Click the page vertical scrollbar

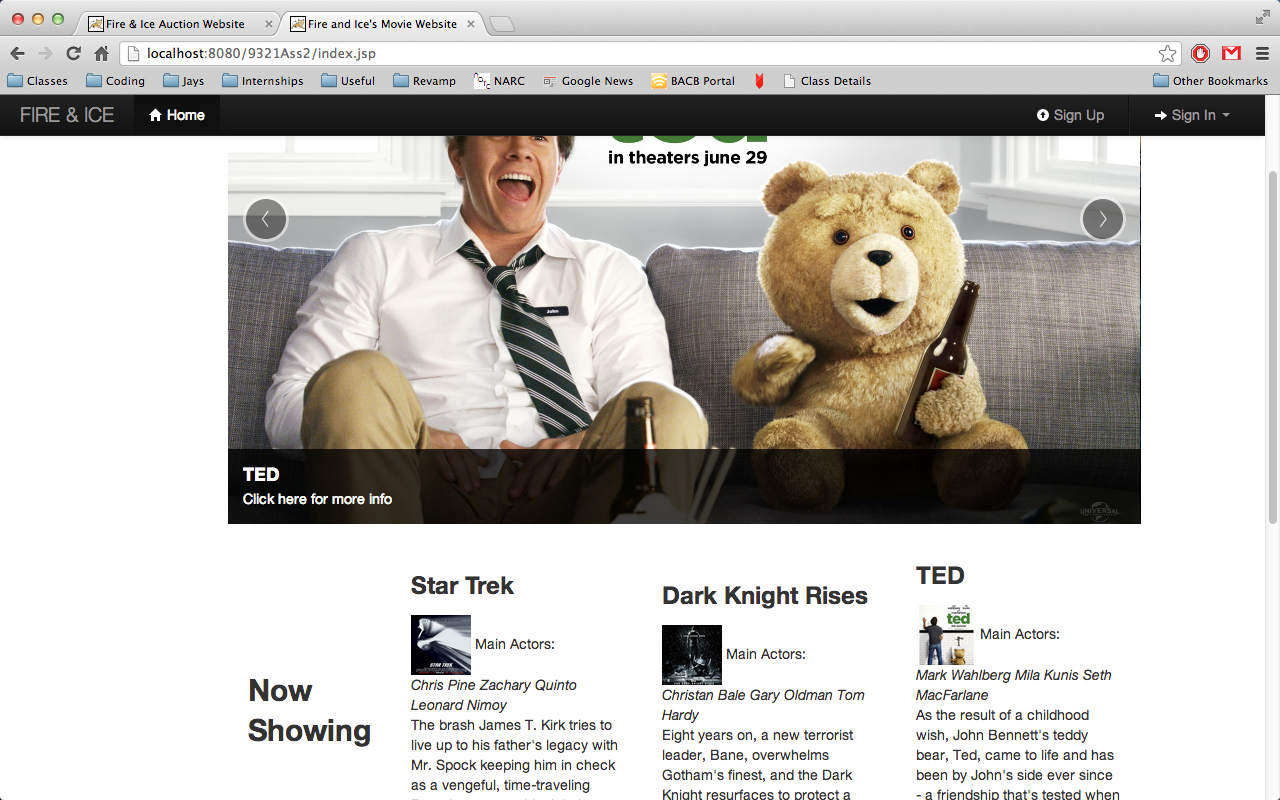point(1272,350)
